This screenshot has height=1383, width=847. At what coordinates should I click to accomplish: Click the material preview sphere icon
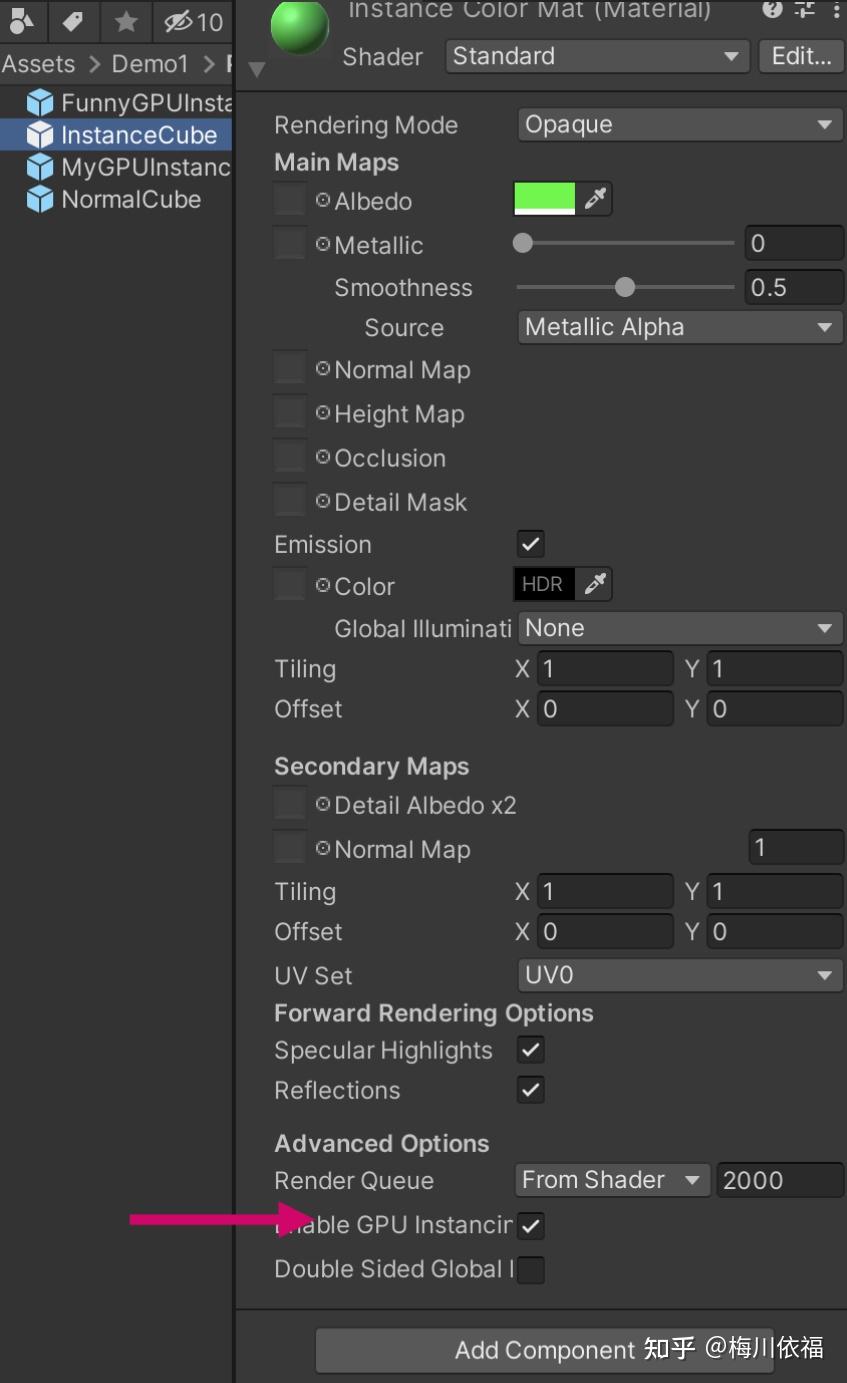(x=299, y=27)
